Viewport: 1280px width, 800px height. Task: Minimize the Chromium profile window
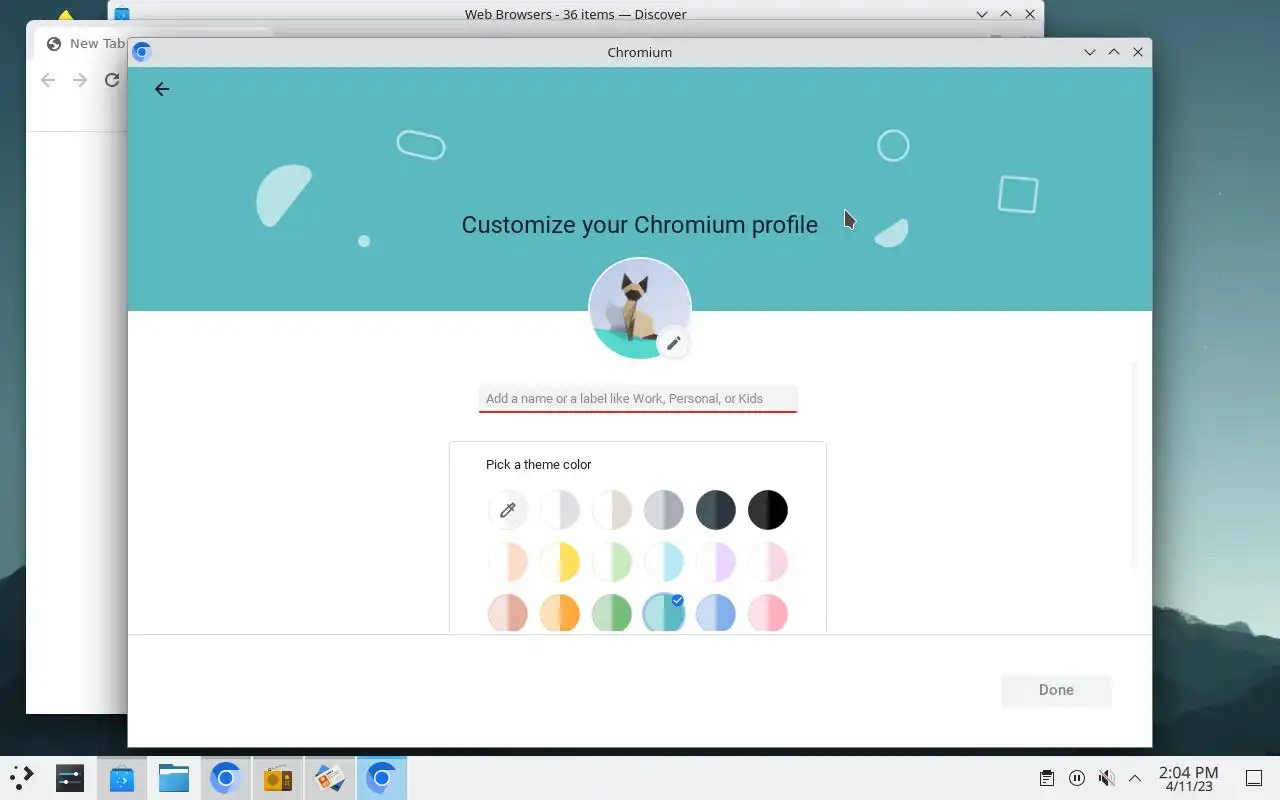[x=1090, y=52]
